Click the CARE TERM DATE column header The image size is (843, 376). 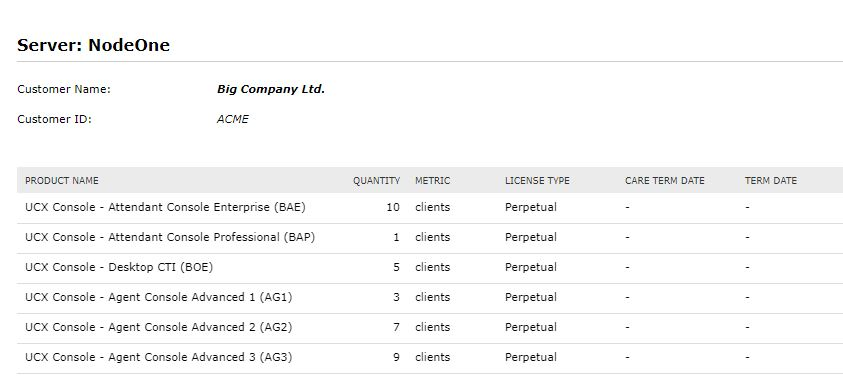click(665, 181)
